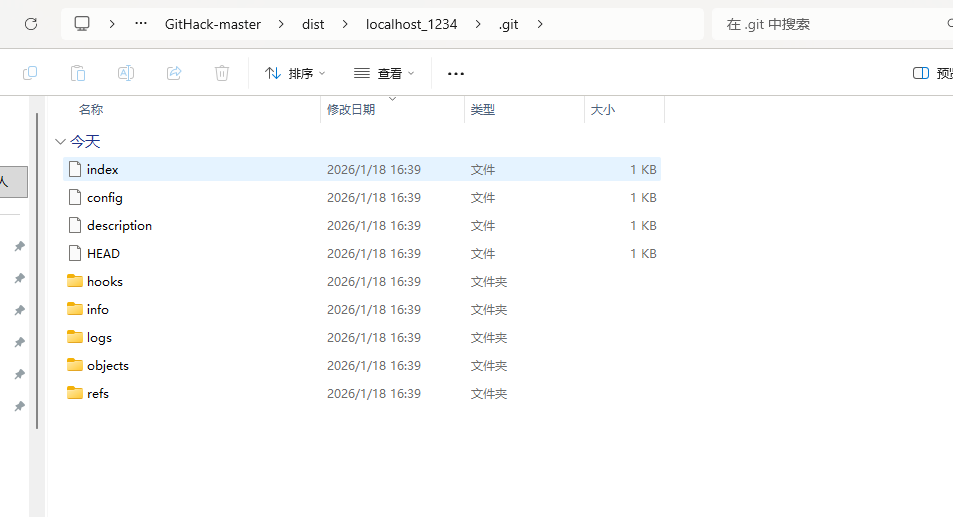Viewport: 953px width, 517px height.
Task: Select the config file
Action: (104, 198)
